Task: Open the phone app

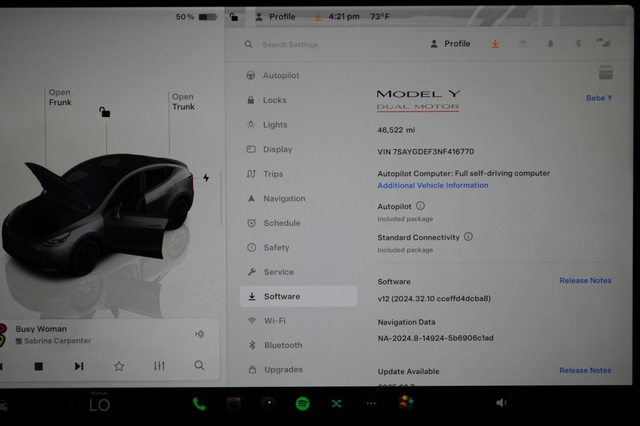Action: coord(199,404)
